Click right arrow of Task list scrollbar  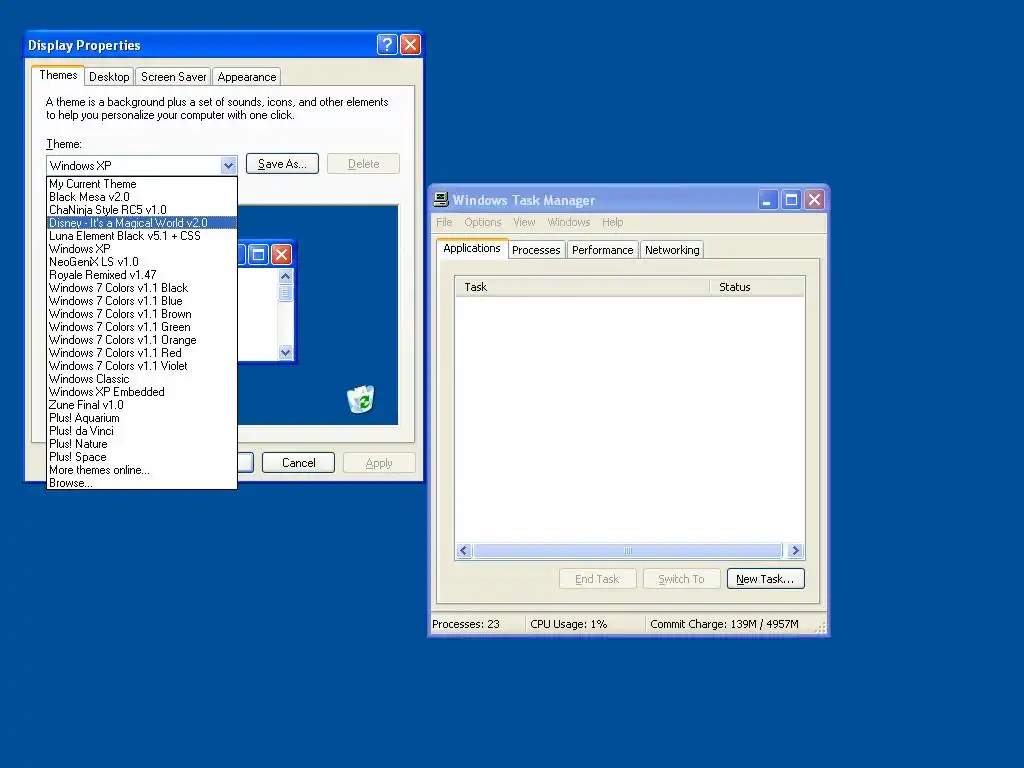(795, 551)
